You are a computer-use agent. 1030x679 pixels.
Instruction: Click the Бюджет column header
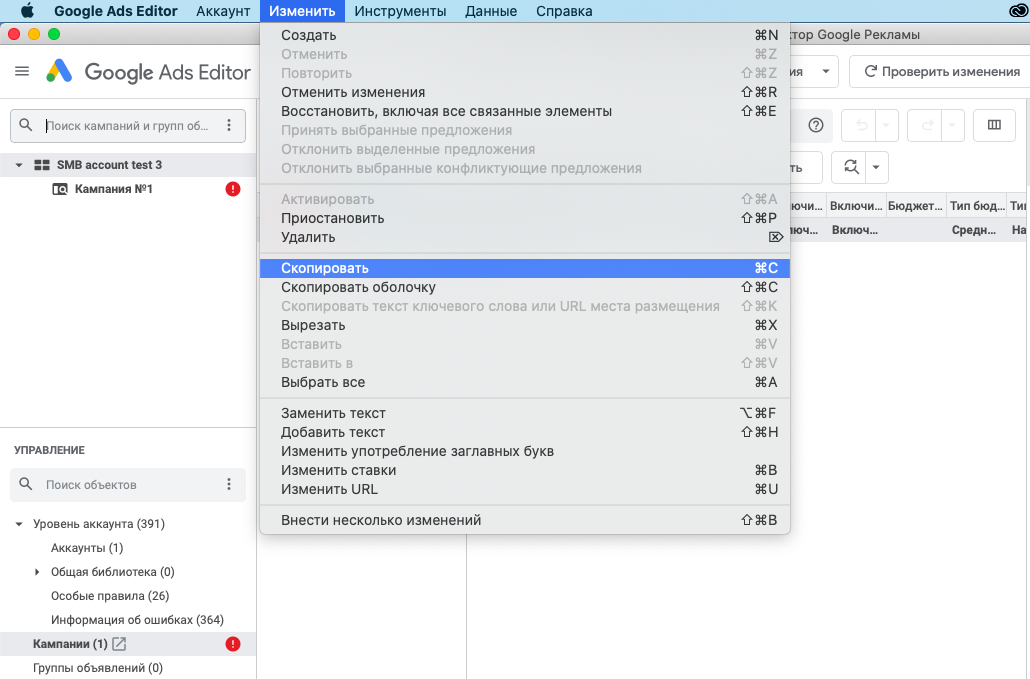click(x=915, y=206)
